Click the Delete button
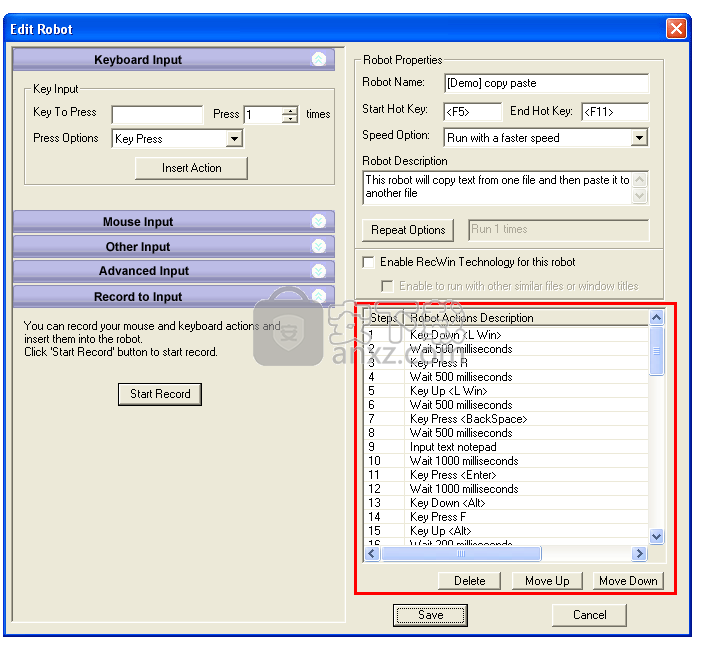This screenshot has width=722, height=656. point(469,581)
